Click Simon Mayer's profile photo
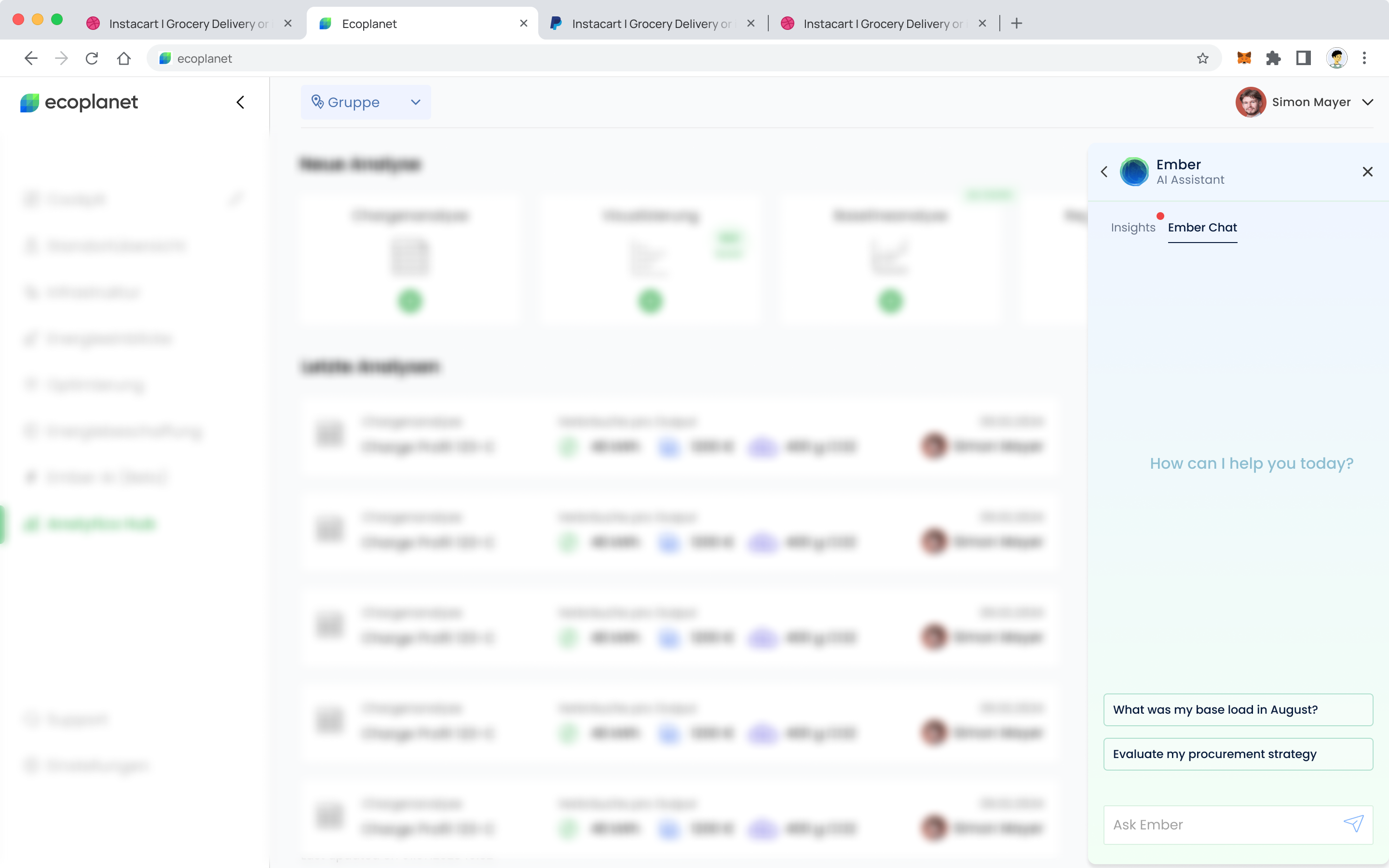Screen dimensions: 1389x868 (1251, 102)
